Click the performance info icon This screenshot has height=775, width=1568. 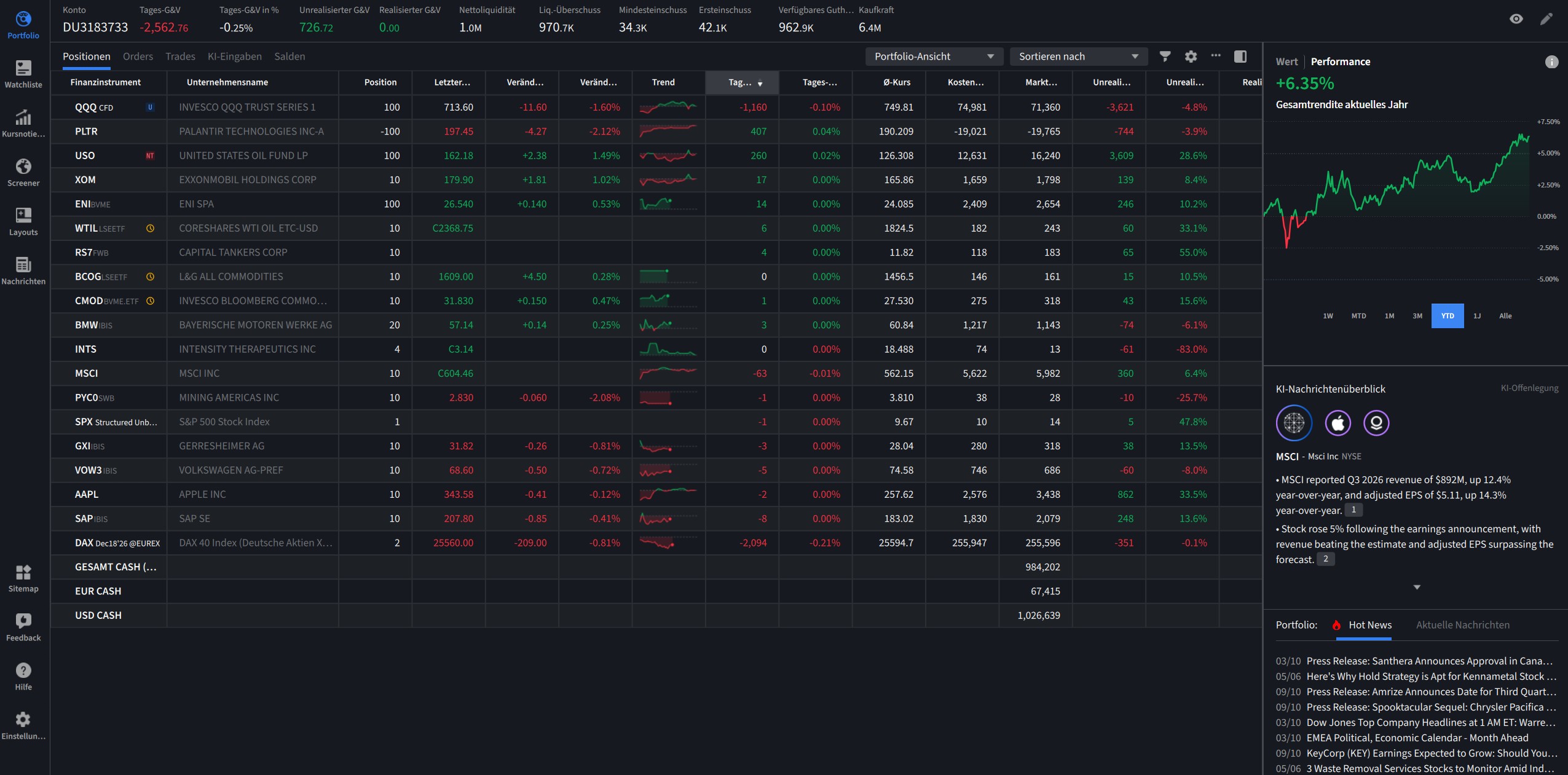1551,62
